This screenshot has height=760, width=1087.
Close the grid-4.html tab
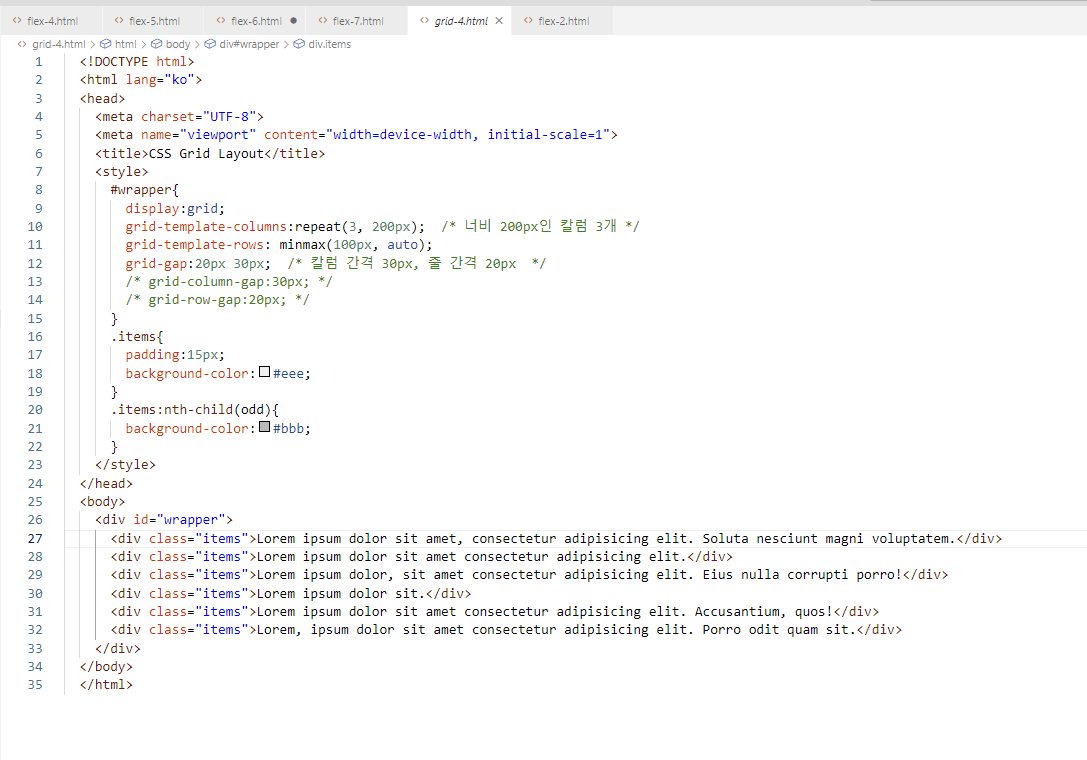point(499,21)
